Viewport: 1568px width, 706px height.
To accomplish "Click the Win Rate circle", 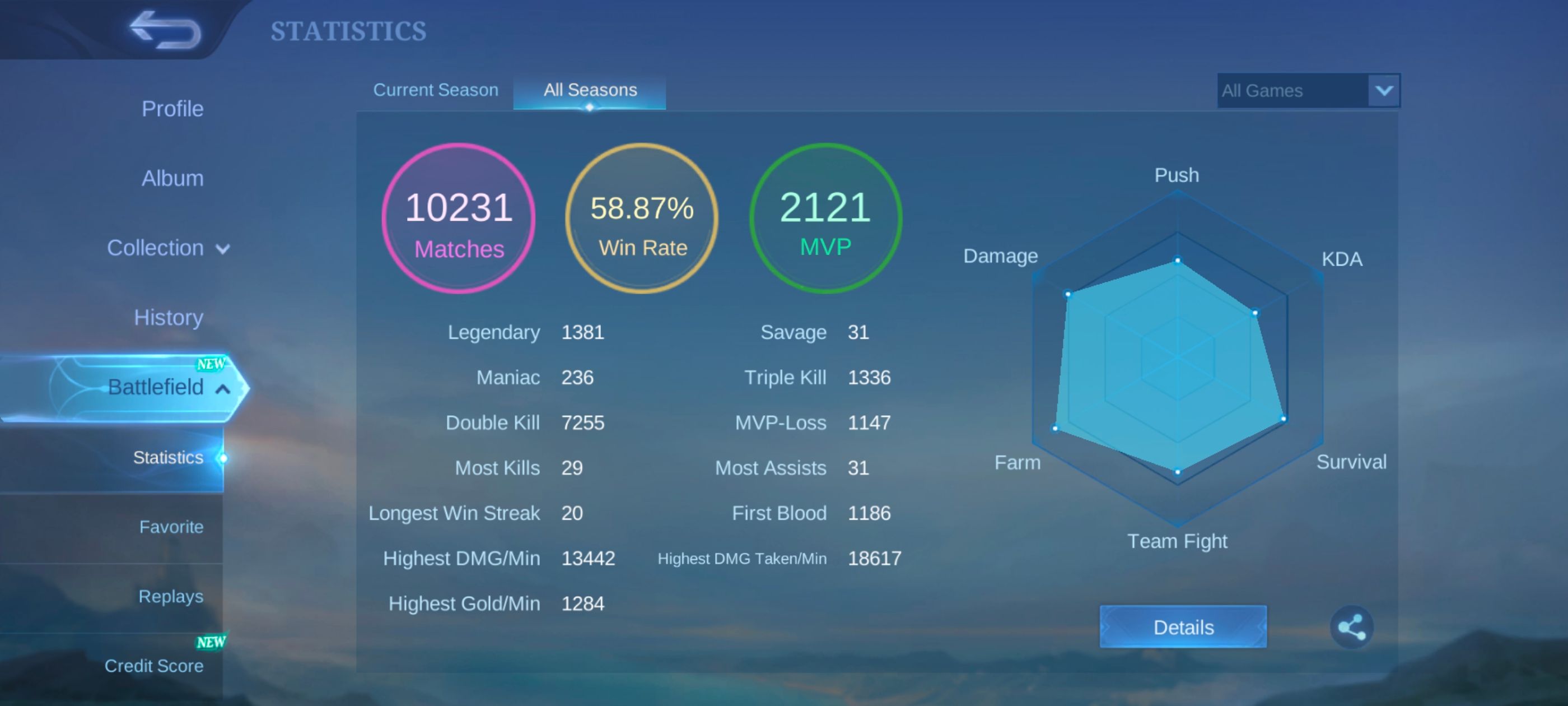I will tap(642, 218).
